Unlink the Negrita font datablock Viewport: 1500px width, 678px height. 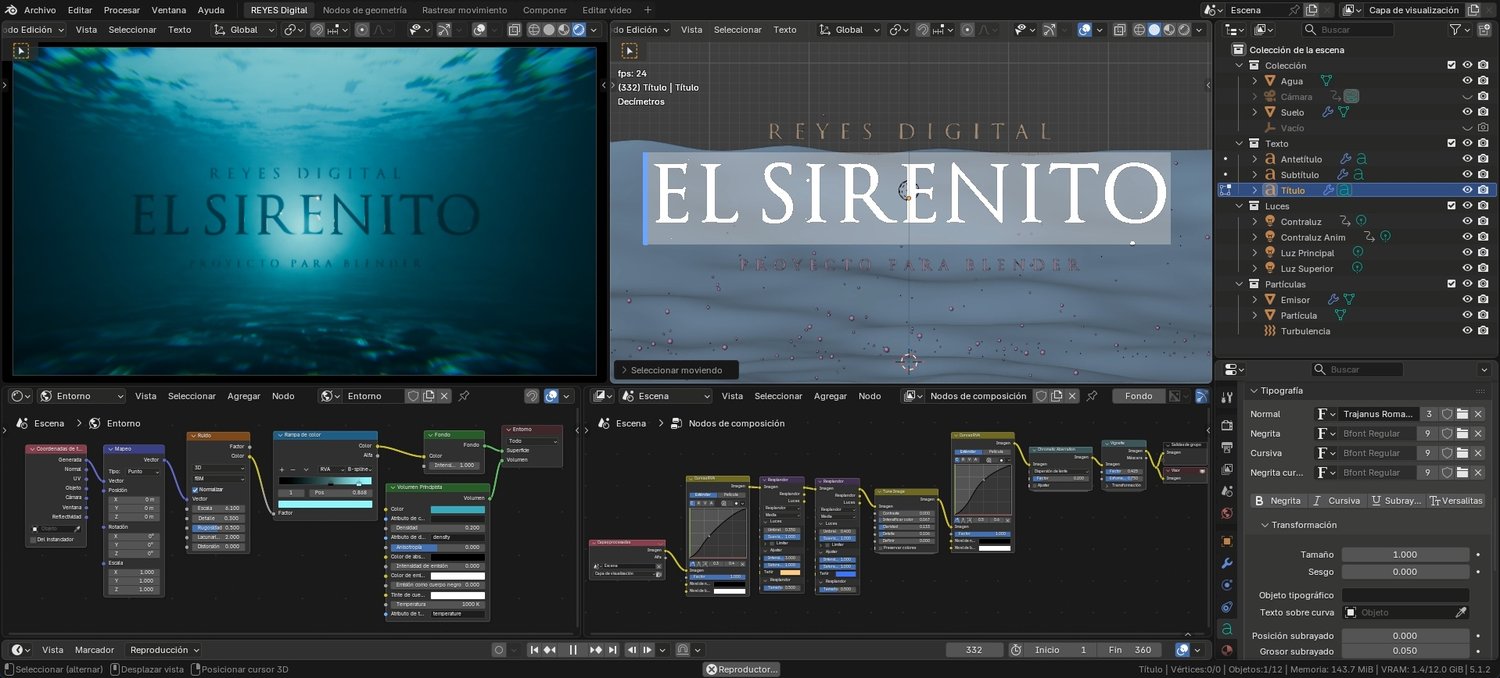[x=1478, y=433]
